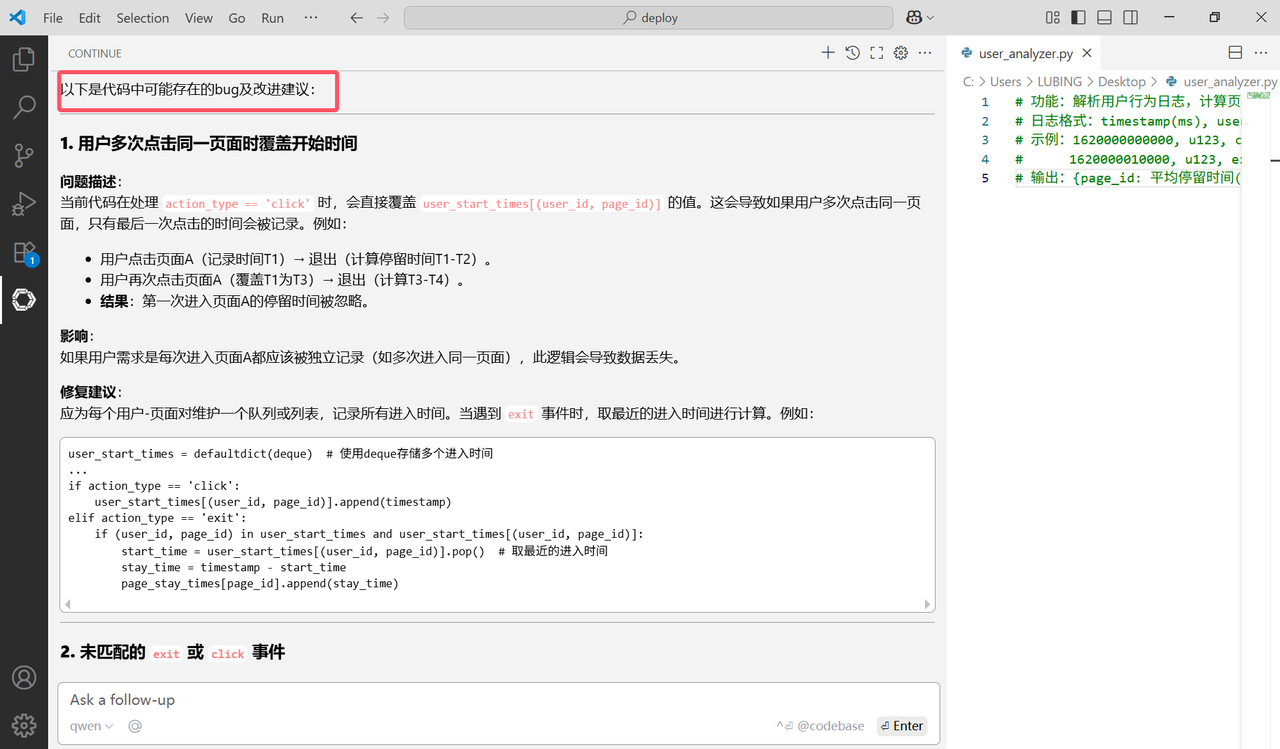This screenshot has height=749, width=1280.
Task: Select the Continue extension icon in activity bar
Action: 24,299
